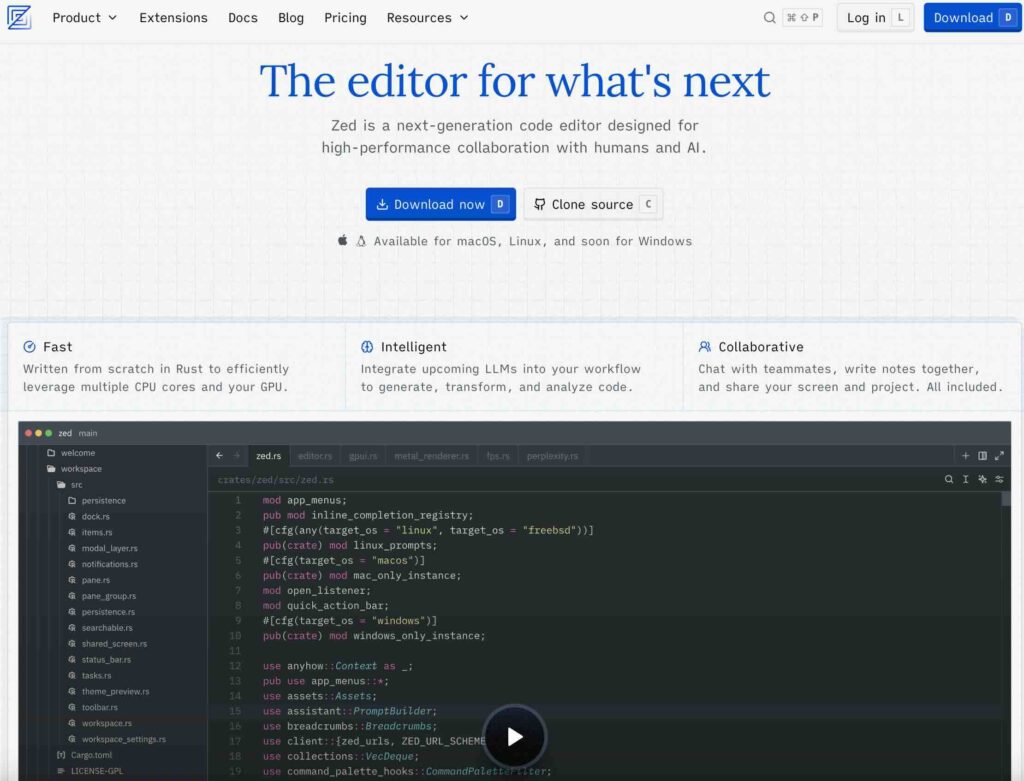Switch to the metal_renderer.rs tab
This screenshot has width=1024, height=781.
tap(432, 456)
